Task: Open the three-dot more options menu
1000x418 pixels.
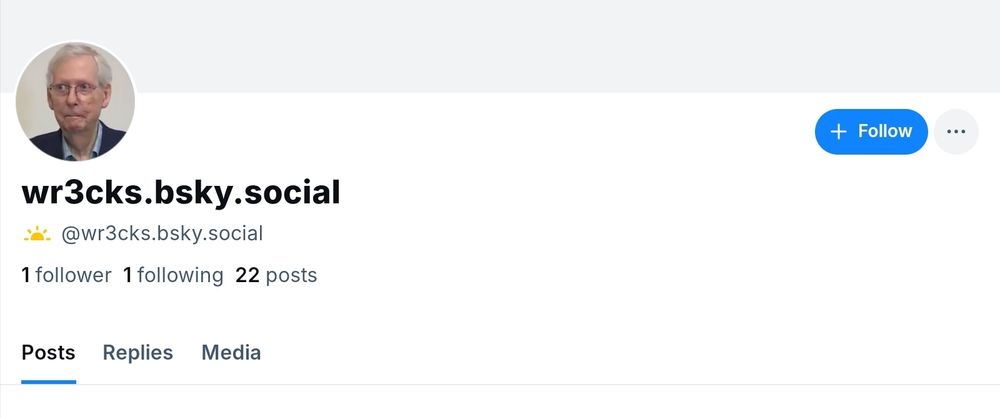Action: pos(956,132)
